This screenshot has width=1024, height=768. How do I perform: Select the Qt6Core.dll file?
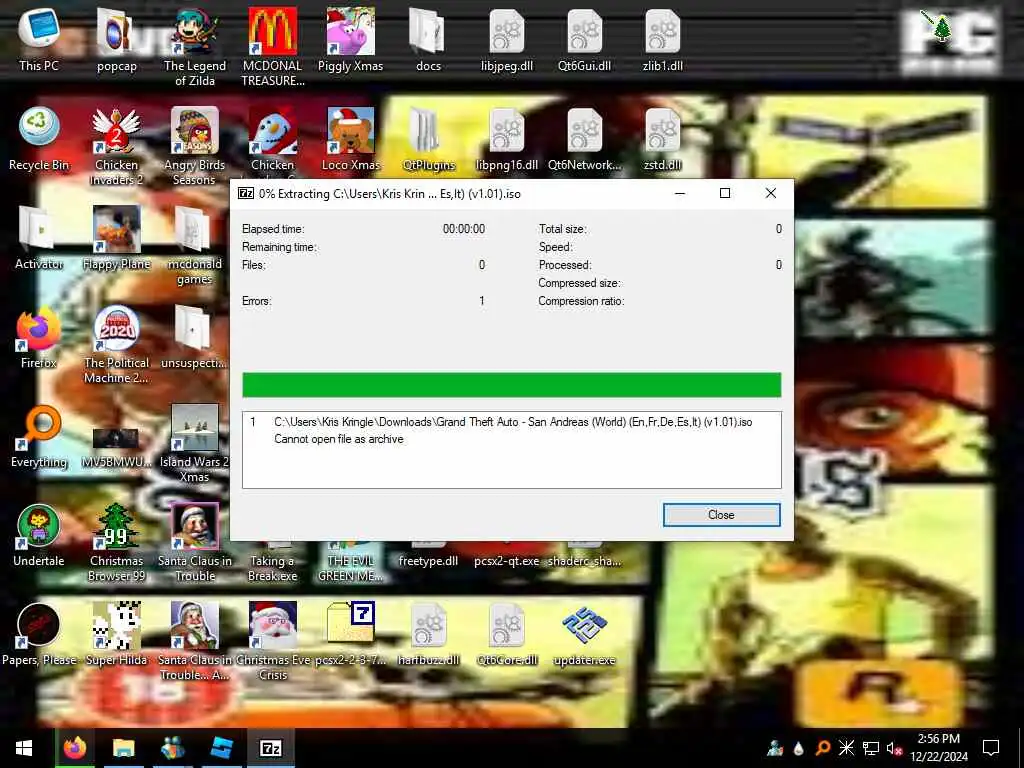point(507,635)
